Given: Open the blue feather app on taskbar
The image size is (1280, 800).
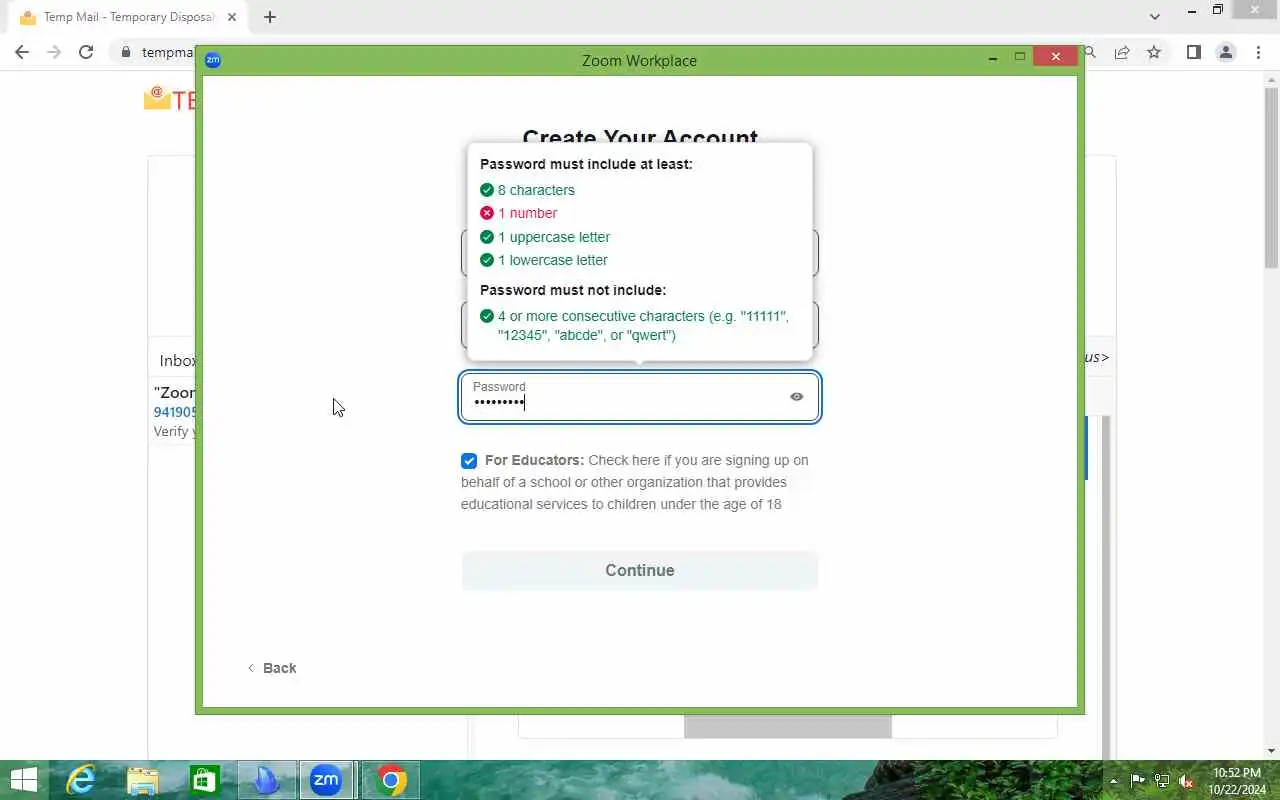Looking at the screenshot, I should (x=266, y=780).
